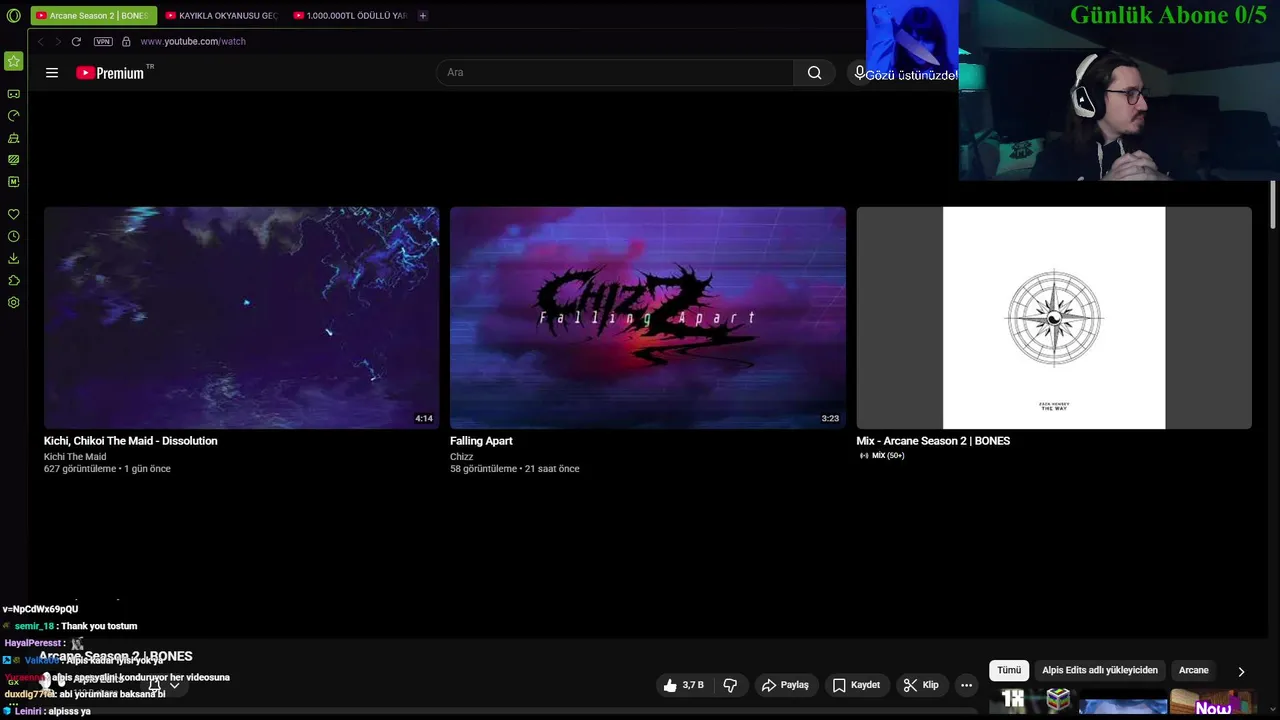Screen dimensions: 1280x720
Task: Open the striped GX Mods sidebar icon
Action: pos(13,160)
